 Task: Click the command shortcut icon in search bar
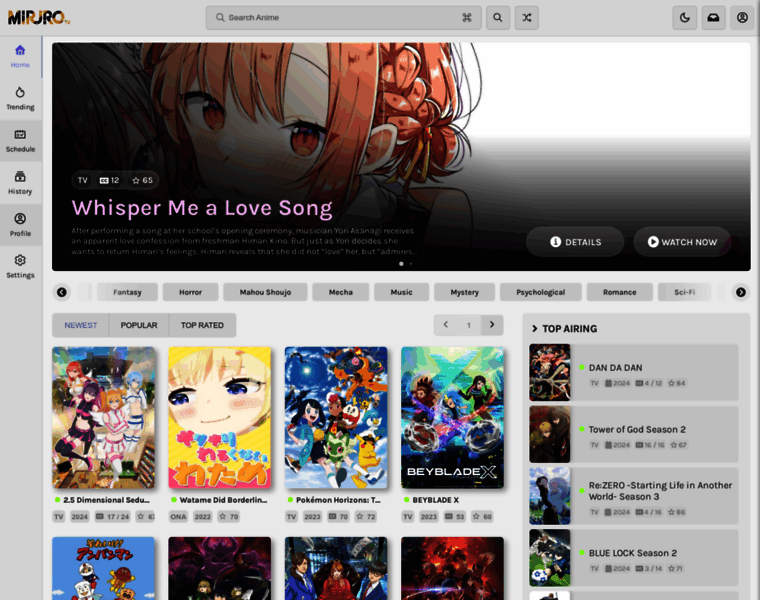point(467,18)
